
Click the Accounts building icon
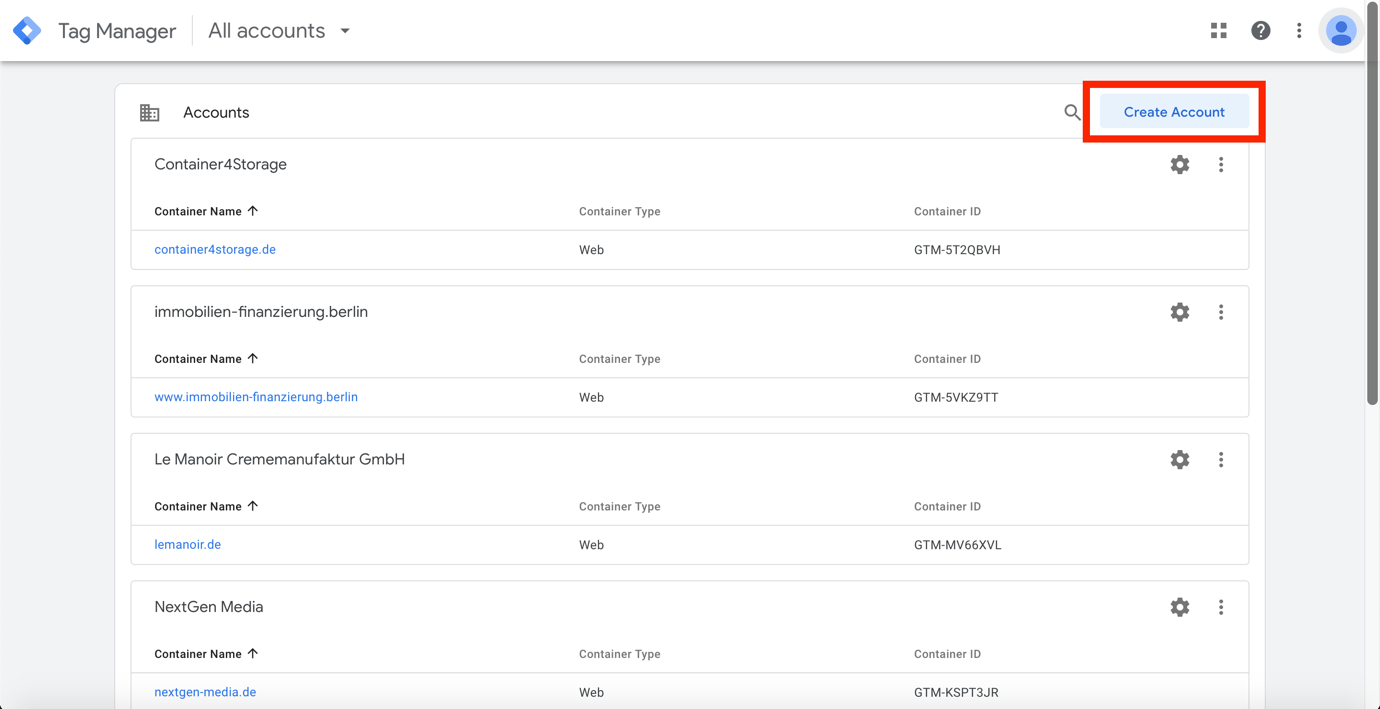150,113
